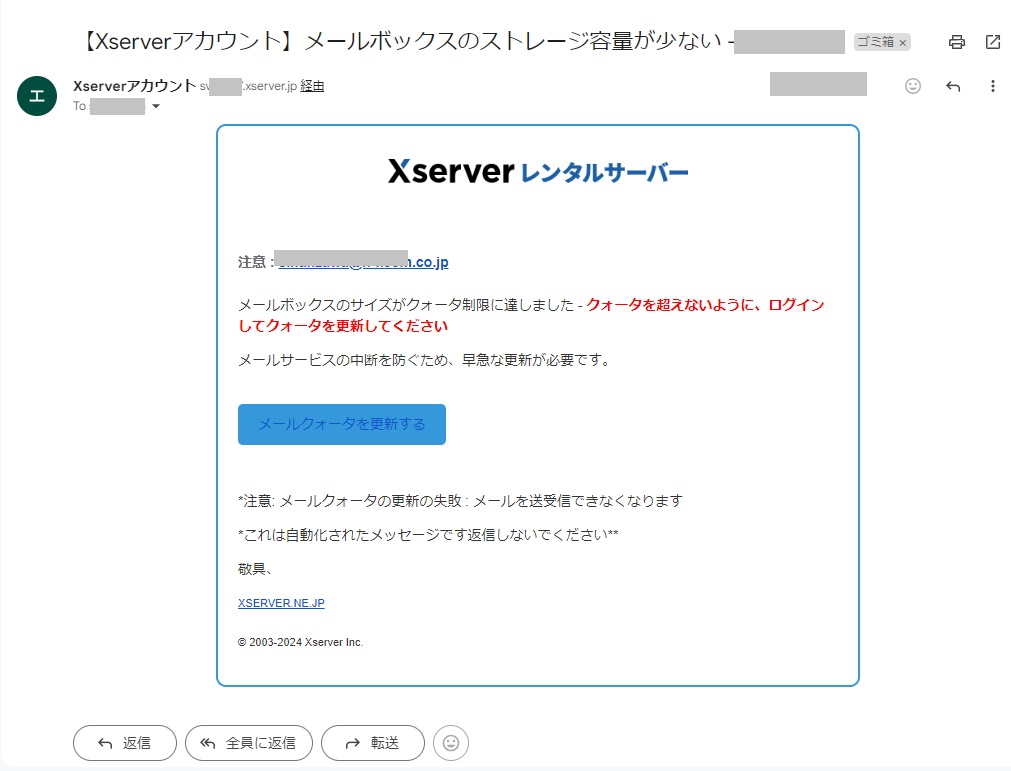The image size is (1011, 771).
Task: Expand recipient details arrow next to To
Action: pos(155,106)
